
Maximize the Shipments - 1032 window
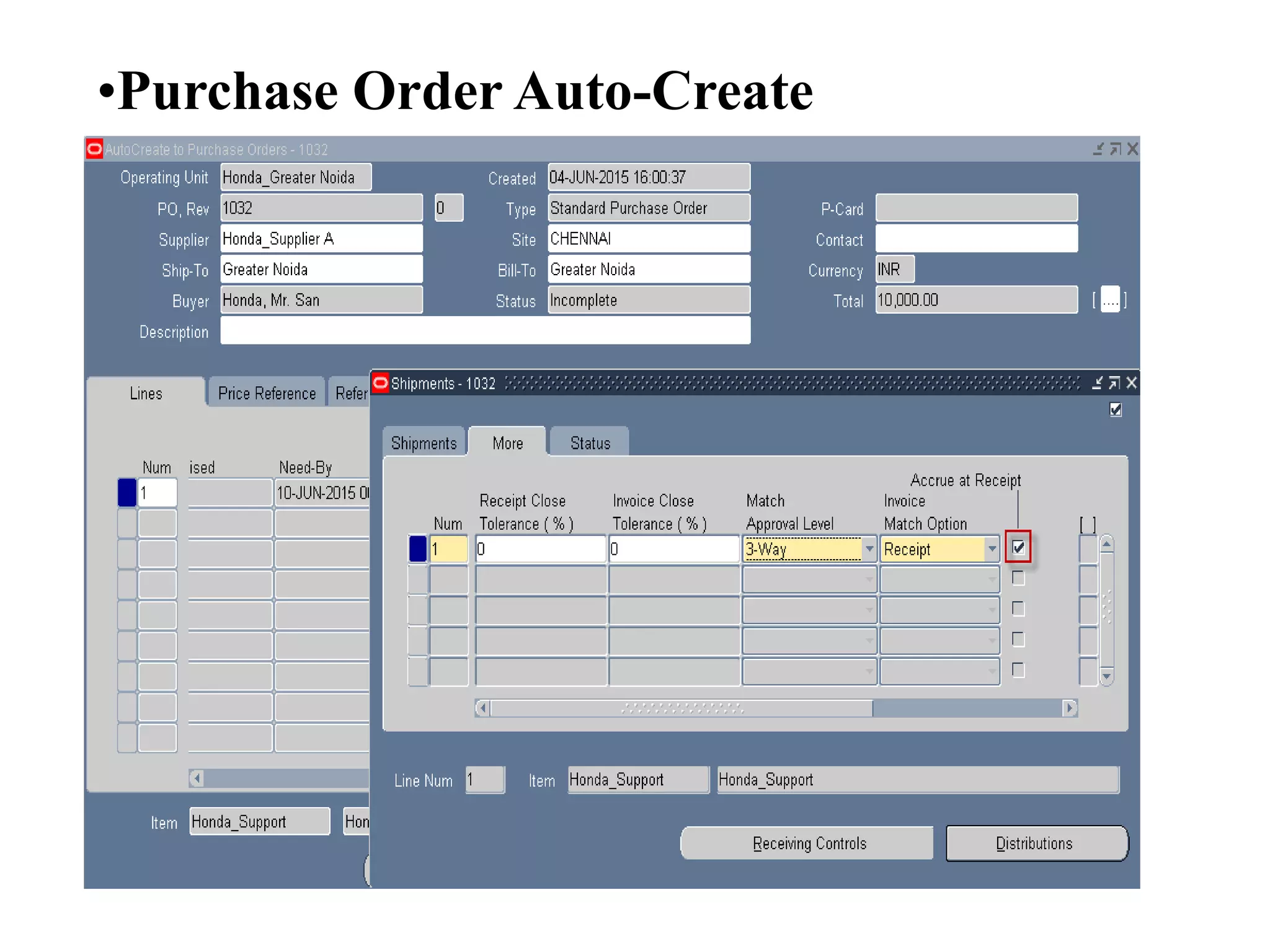pyautogui.click(x=1114, y=383)
